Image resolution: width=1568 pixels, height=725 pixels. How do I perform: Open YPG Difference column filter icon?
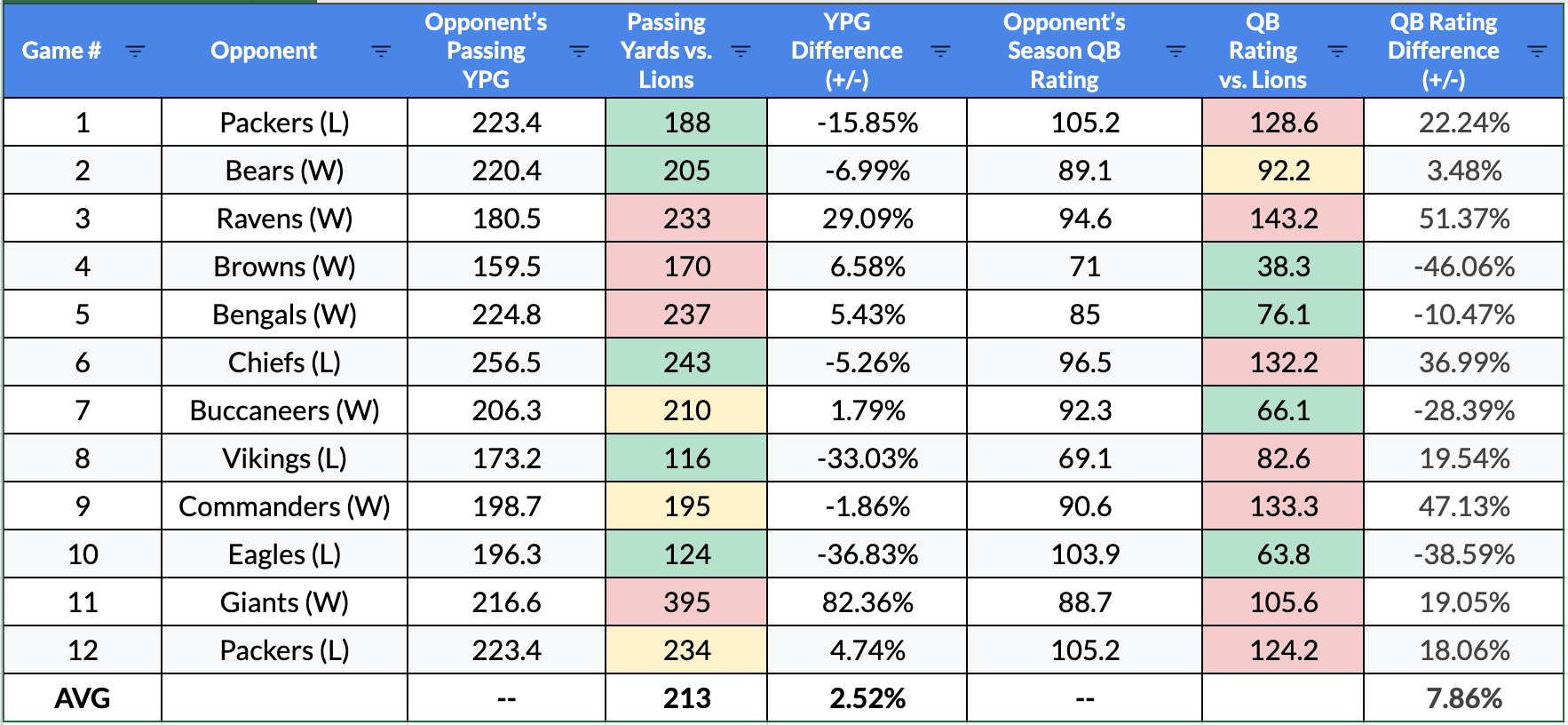pyautogui.click(x=940, y=52)
